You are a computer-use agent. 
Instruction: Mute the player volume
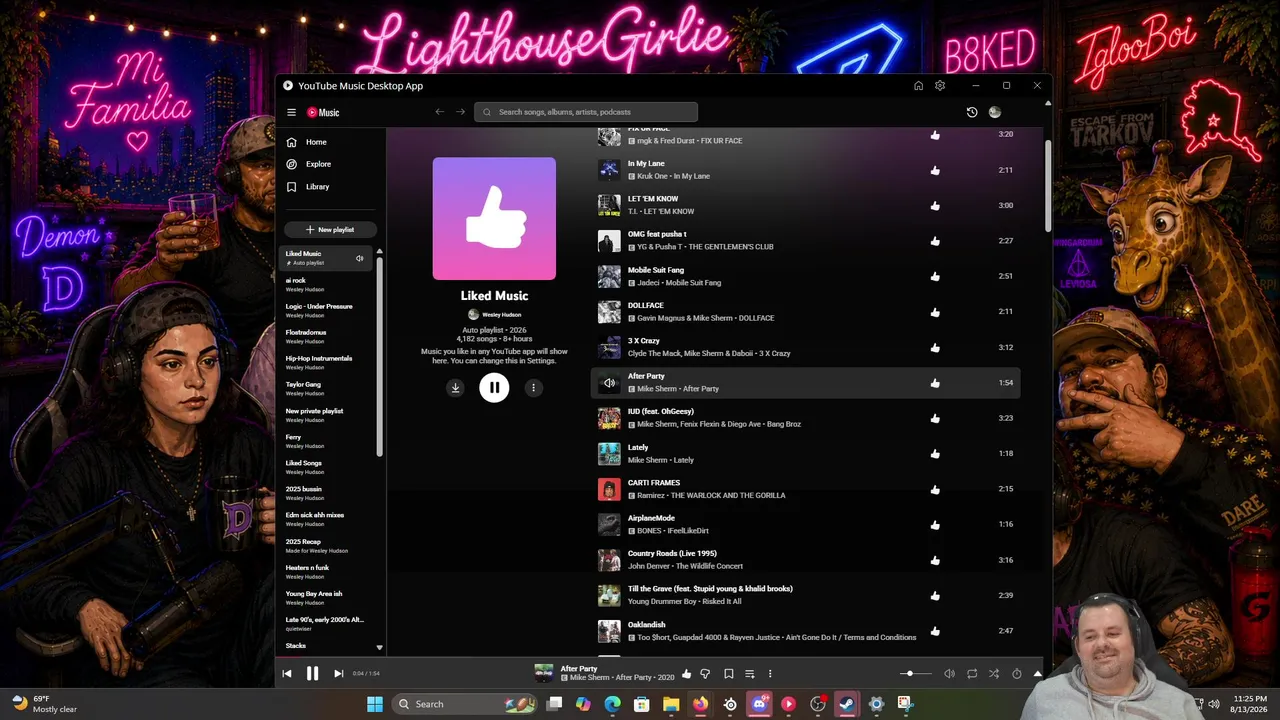tap(949, 674)
